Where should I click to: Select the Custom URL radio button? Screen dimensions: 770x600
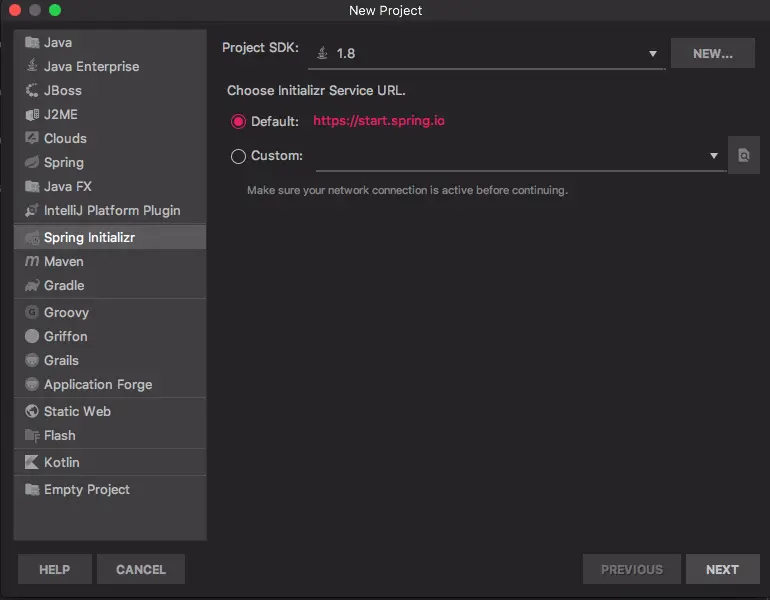(x=238, y=156)
